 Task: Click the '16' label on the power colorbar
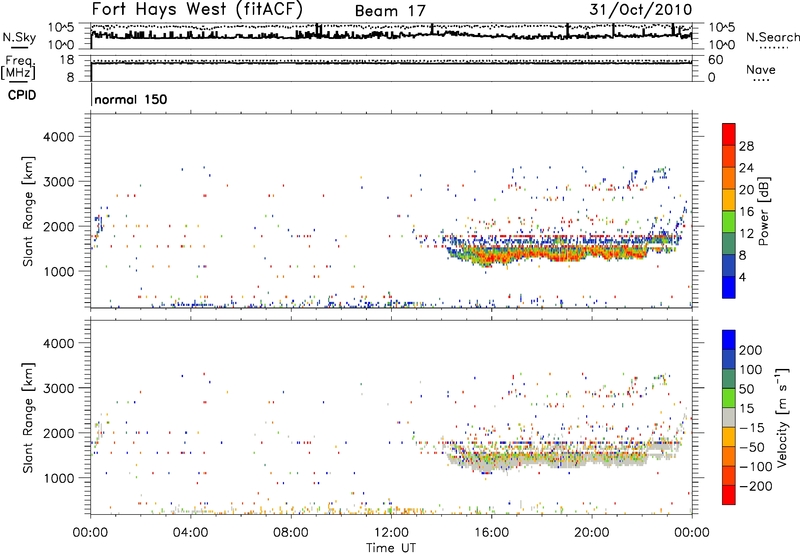click(x=746, y=212)
